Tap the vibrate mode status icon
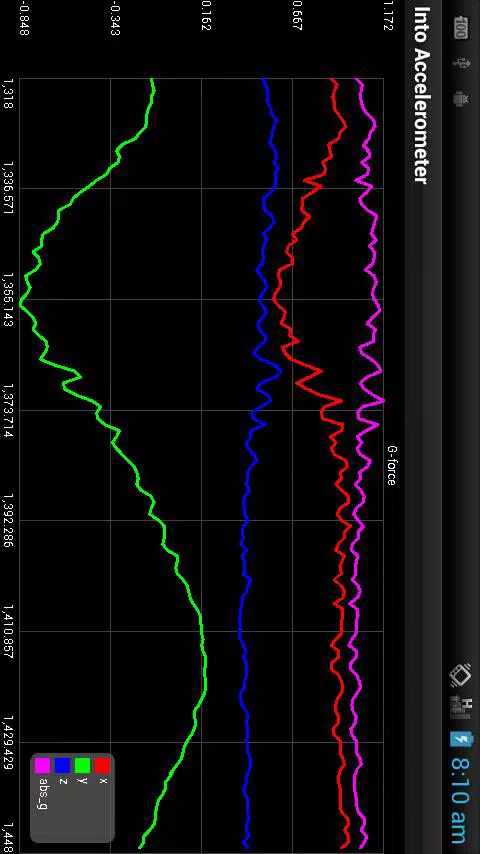 point(461,675)
